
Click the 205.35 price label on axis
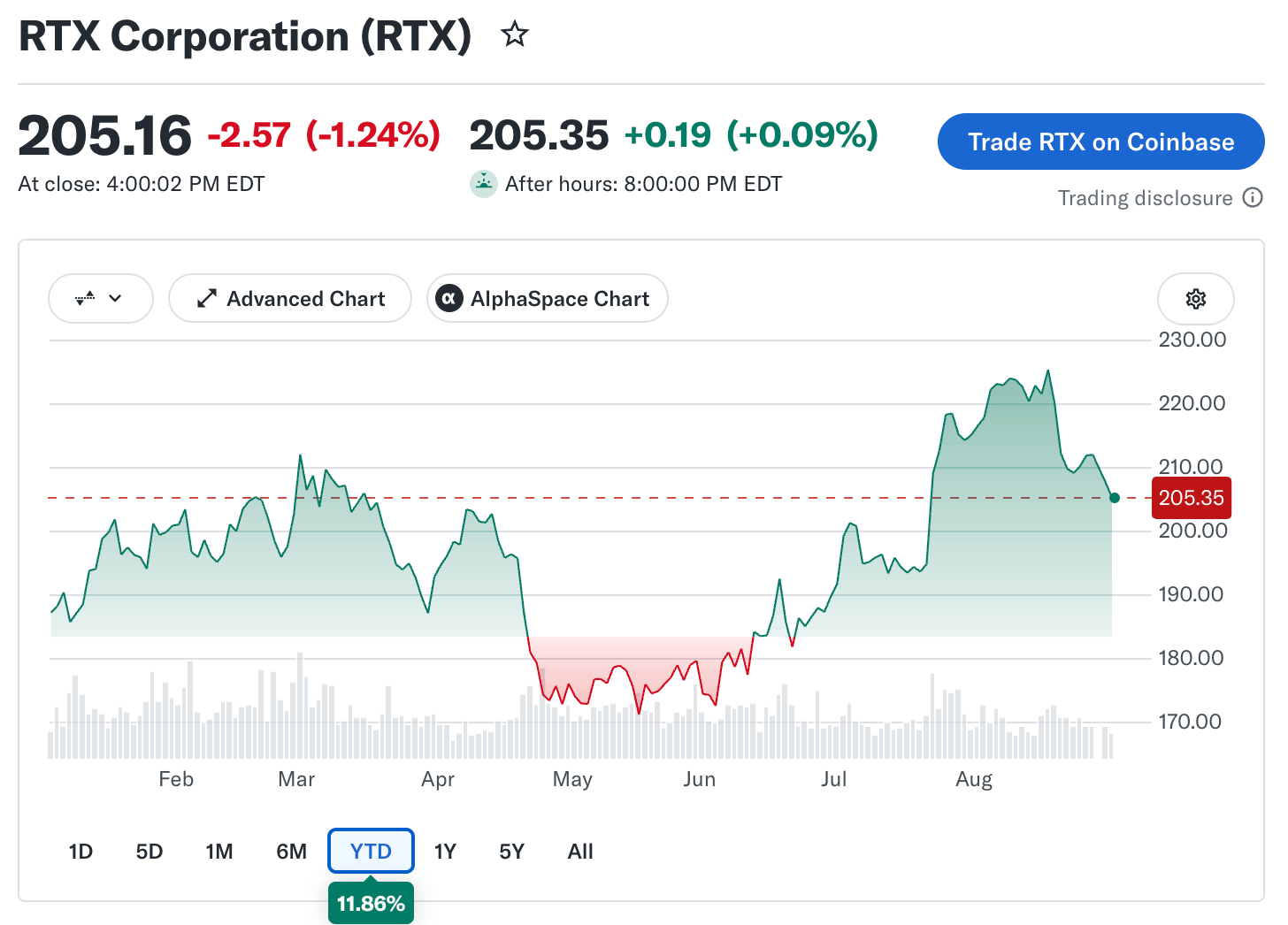point(1191,498)
